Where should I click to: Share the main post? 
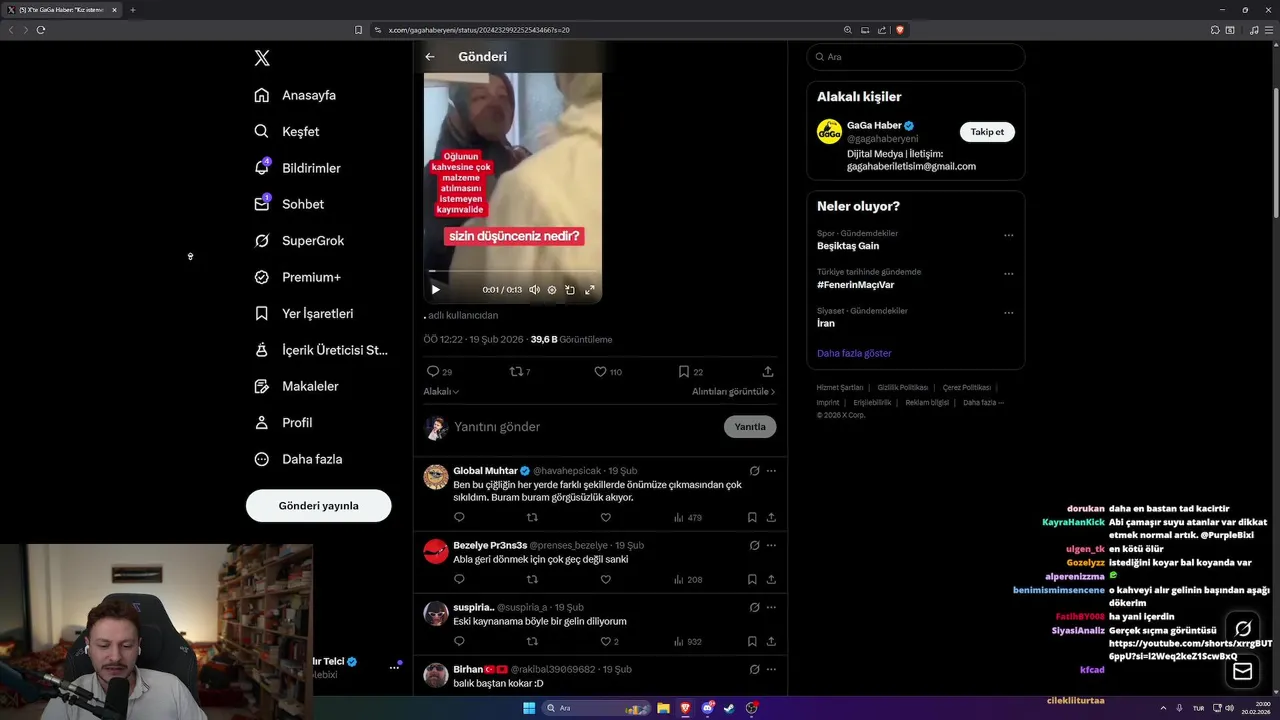[768, 371]
